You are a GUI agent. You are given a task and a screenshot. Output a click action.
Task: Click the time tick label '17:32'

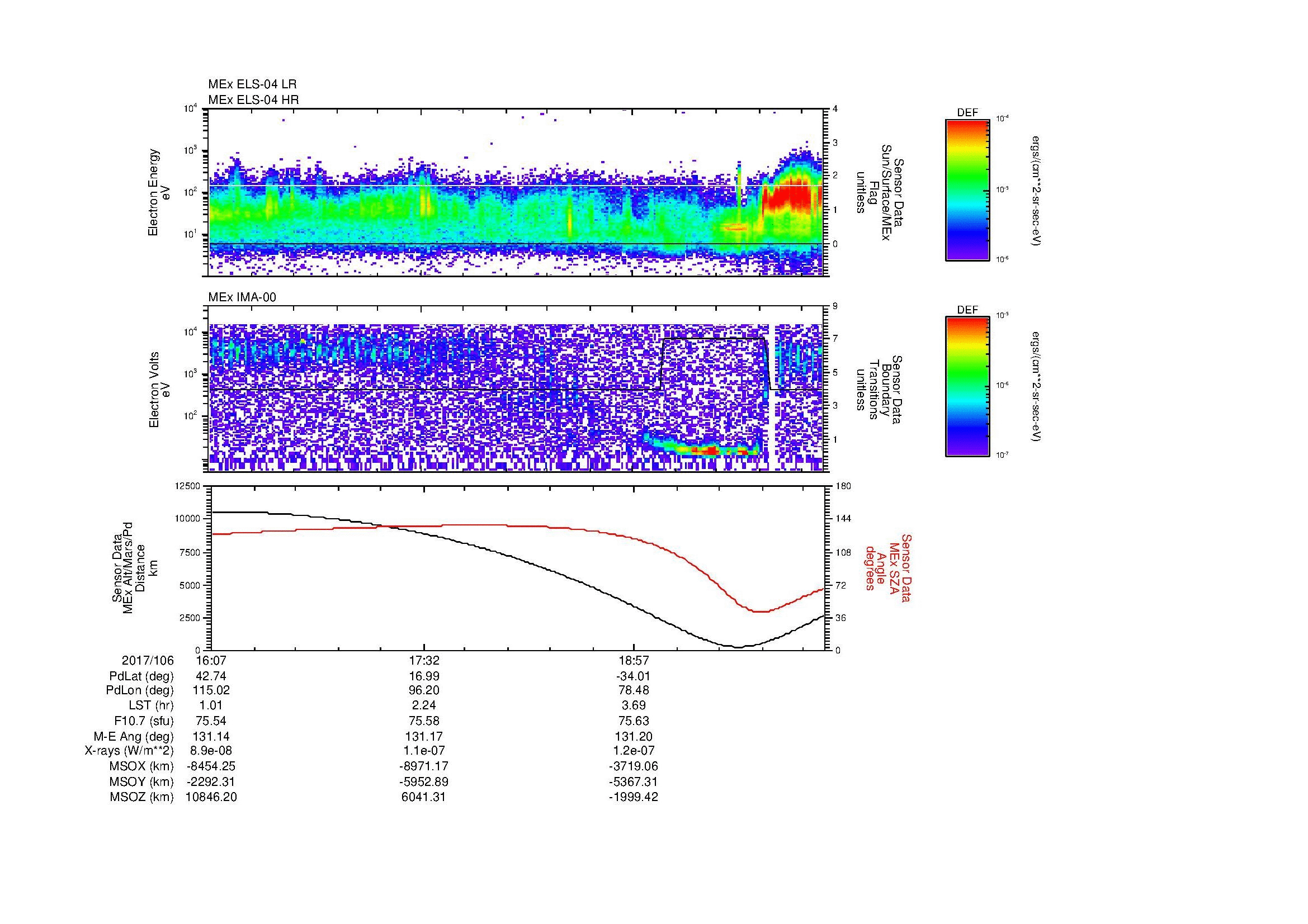pos(423,660)
